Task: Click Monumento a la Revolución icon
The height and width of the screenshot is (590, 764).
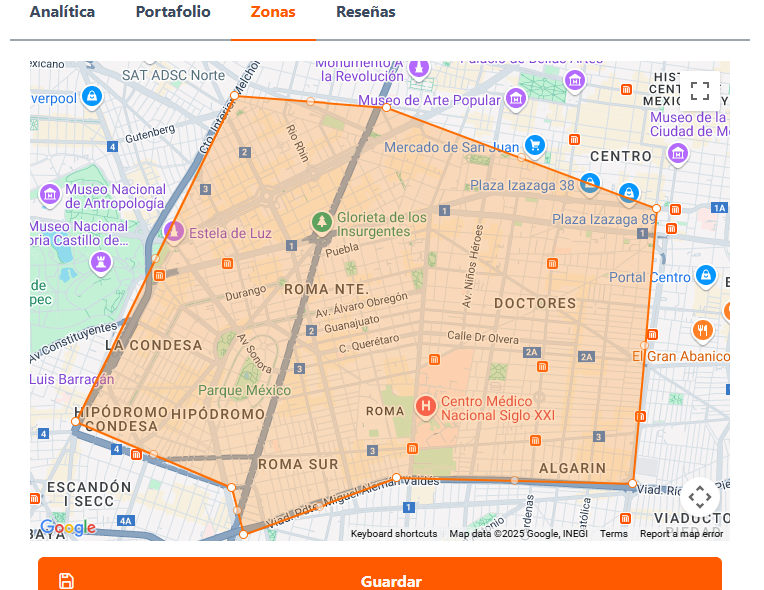Action: coord(419,68)
